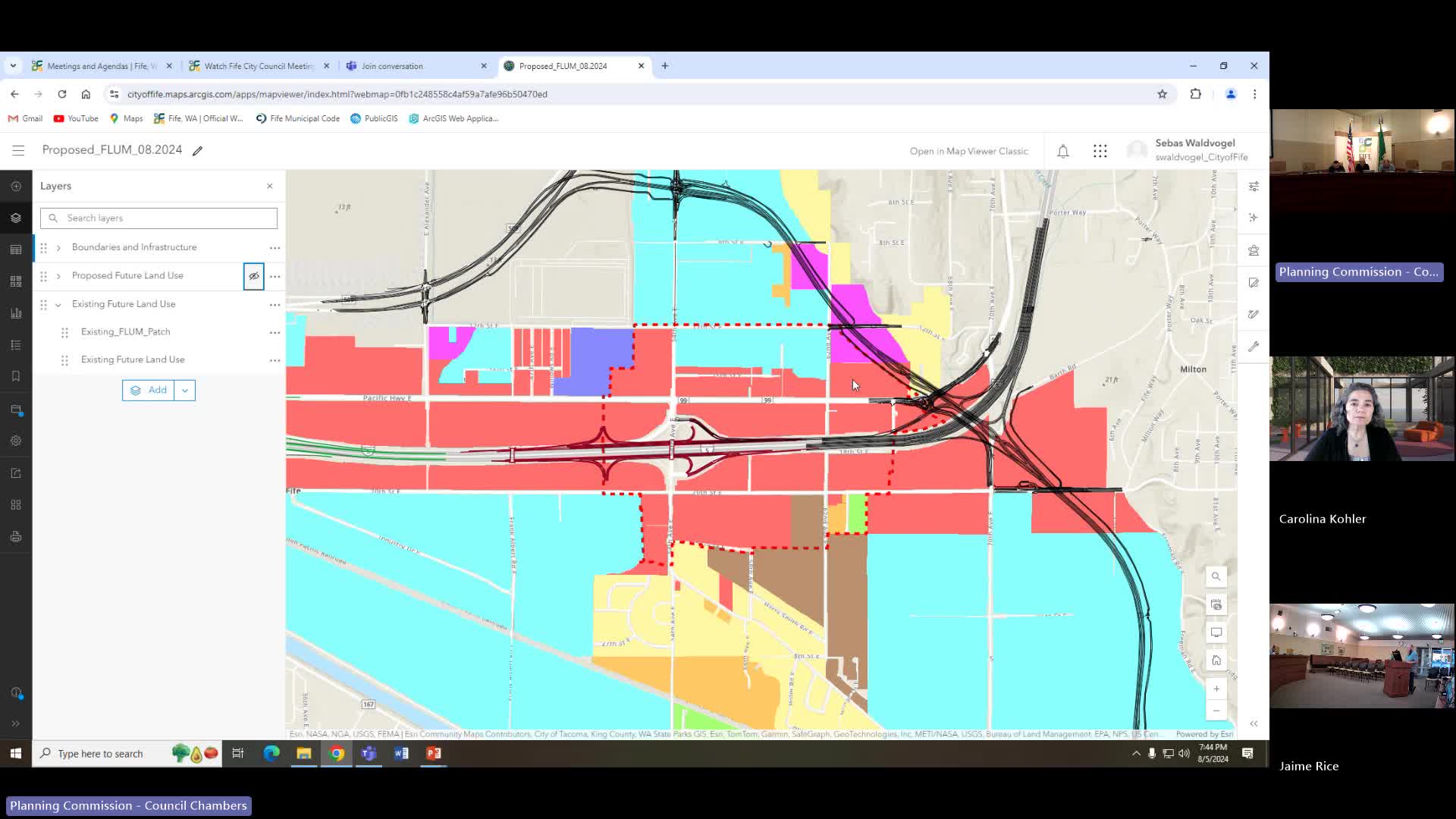This screenshot has width=1456, height=819.
Task: Open the Edit (pencil) tool on right toolbar
Action: 1254,282
